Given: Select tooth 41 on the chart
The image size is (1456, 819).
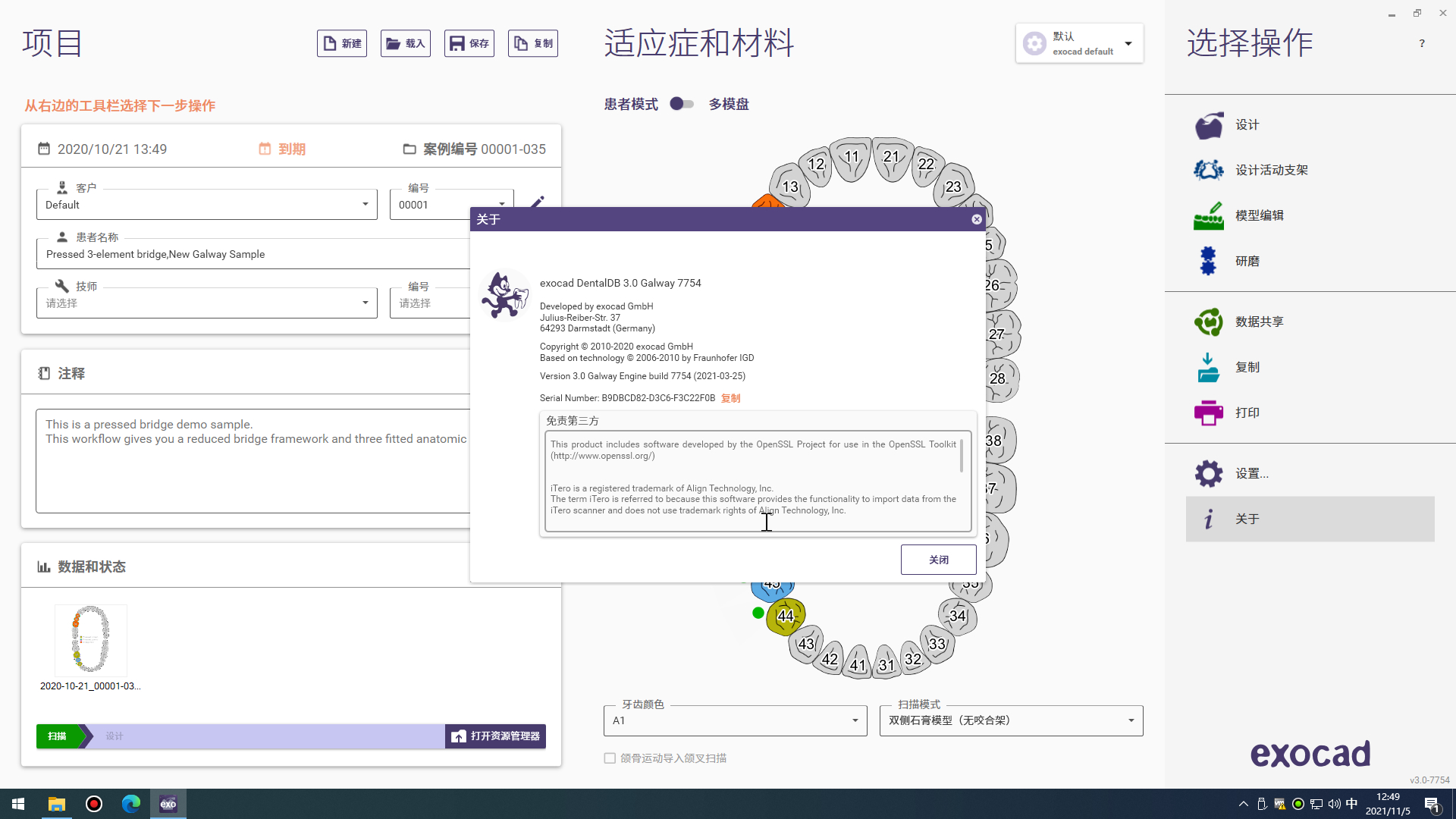Looking at the screenshot, I should (x=858, y=662).
